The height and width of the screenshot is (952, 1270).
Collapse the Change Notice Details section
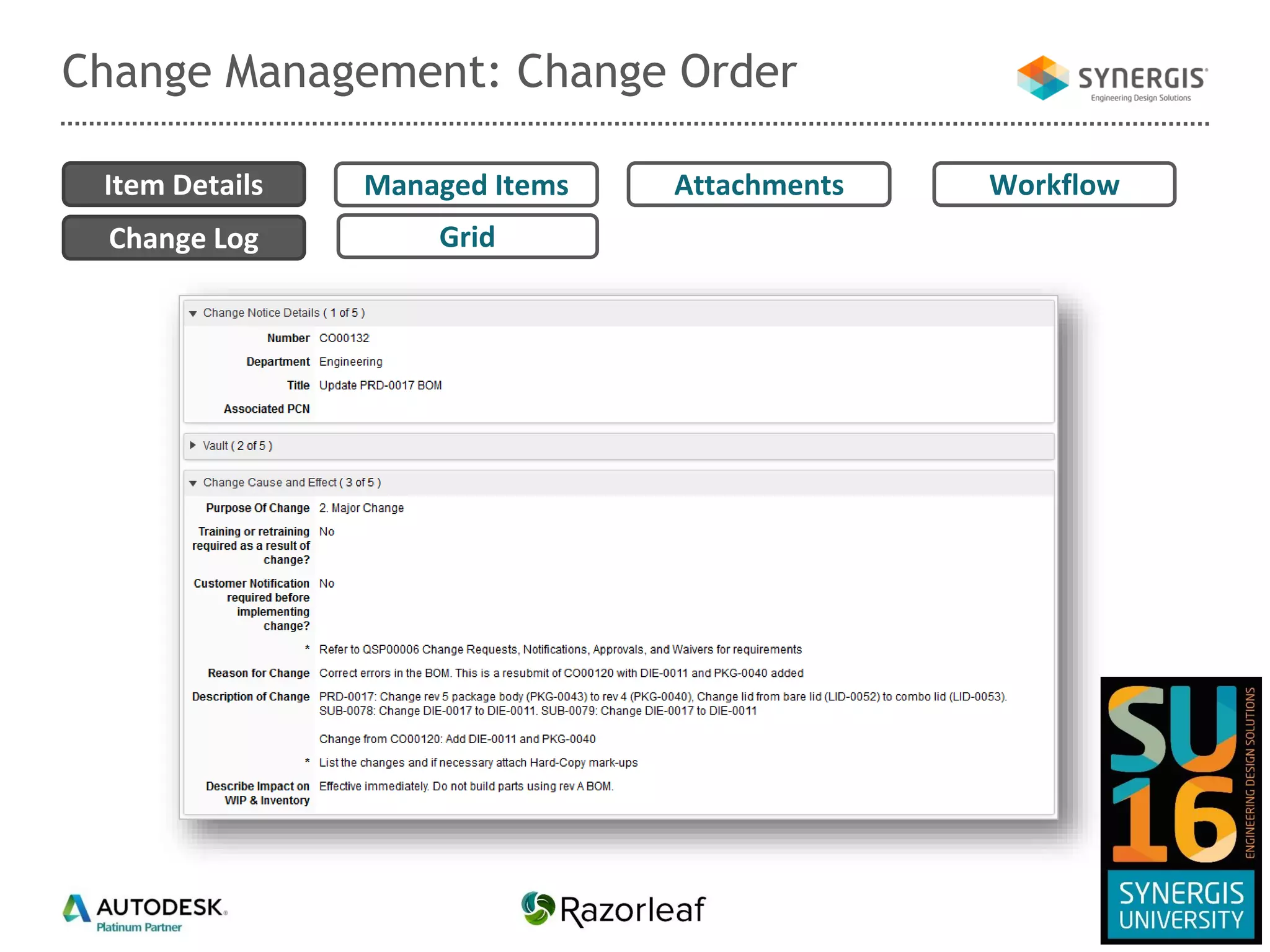coord(193,314)
